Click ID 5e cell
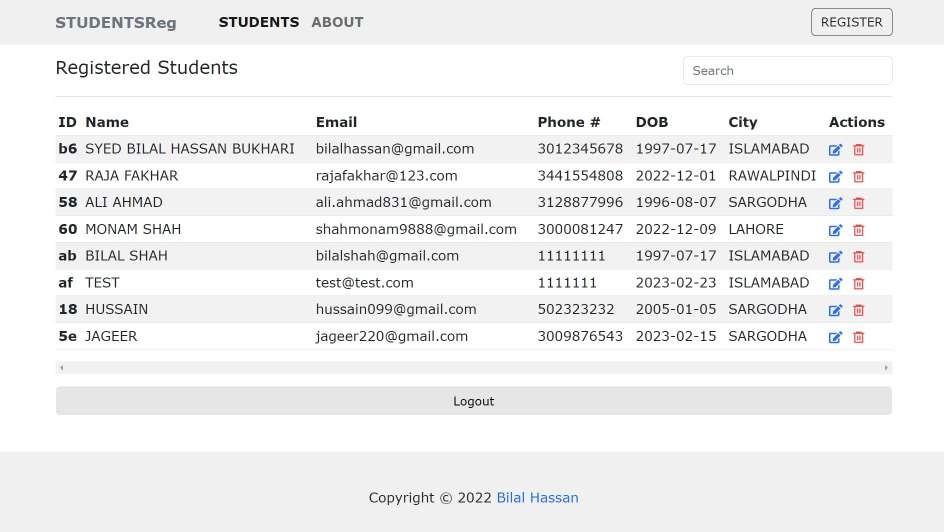944x532 pixels. click(x=67, y=336)
